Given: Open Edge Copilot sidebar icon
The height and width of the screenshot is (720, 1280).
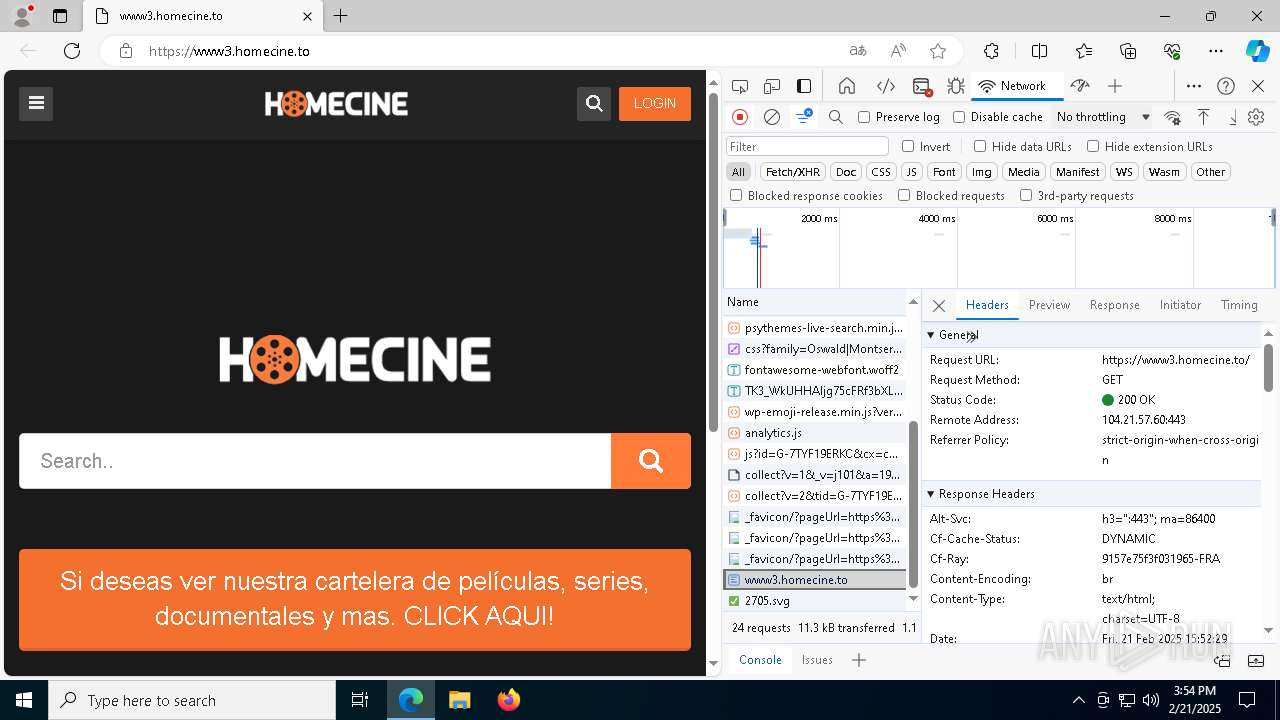Looking at the screenshot, I should [1257, 51].
